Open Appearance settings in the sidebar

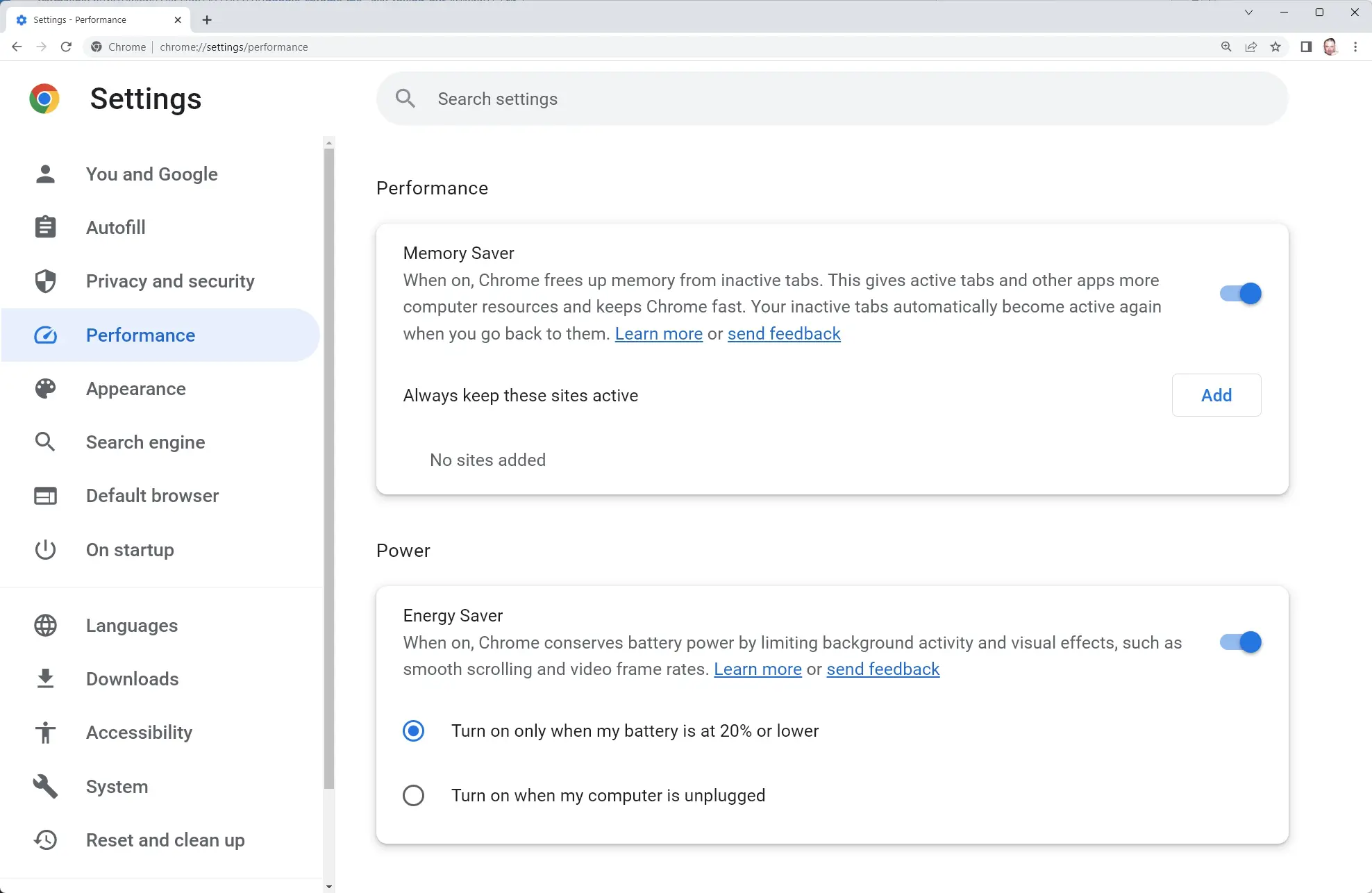click(x=136, y=388)
